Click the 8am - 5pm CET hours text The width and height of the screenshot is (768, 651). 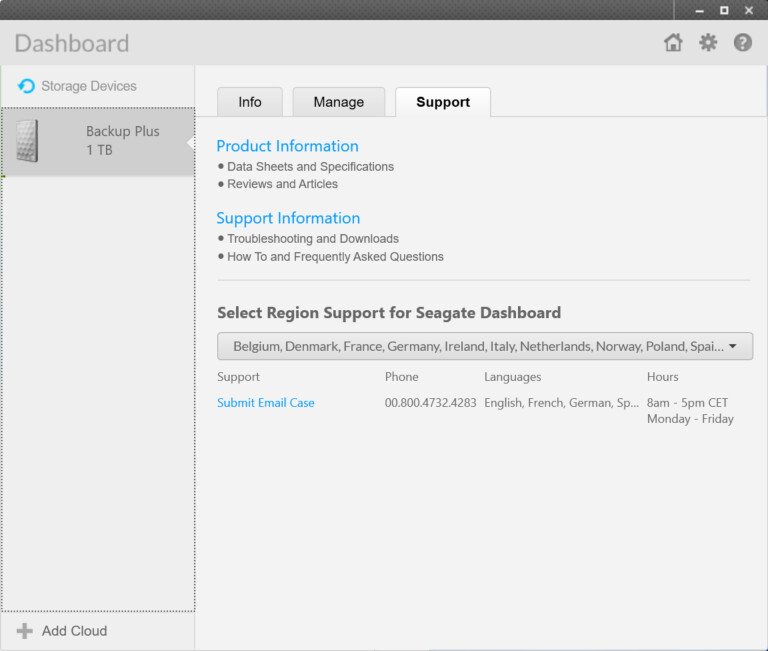coord(687,403)
